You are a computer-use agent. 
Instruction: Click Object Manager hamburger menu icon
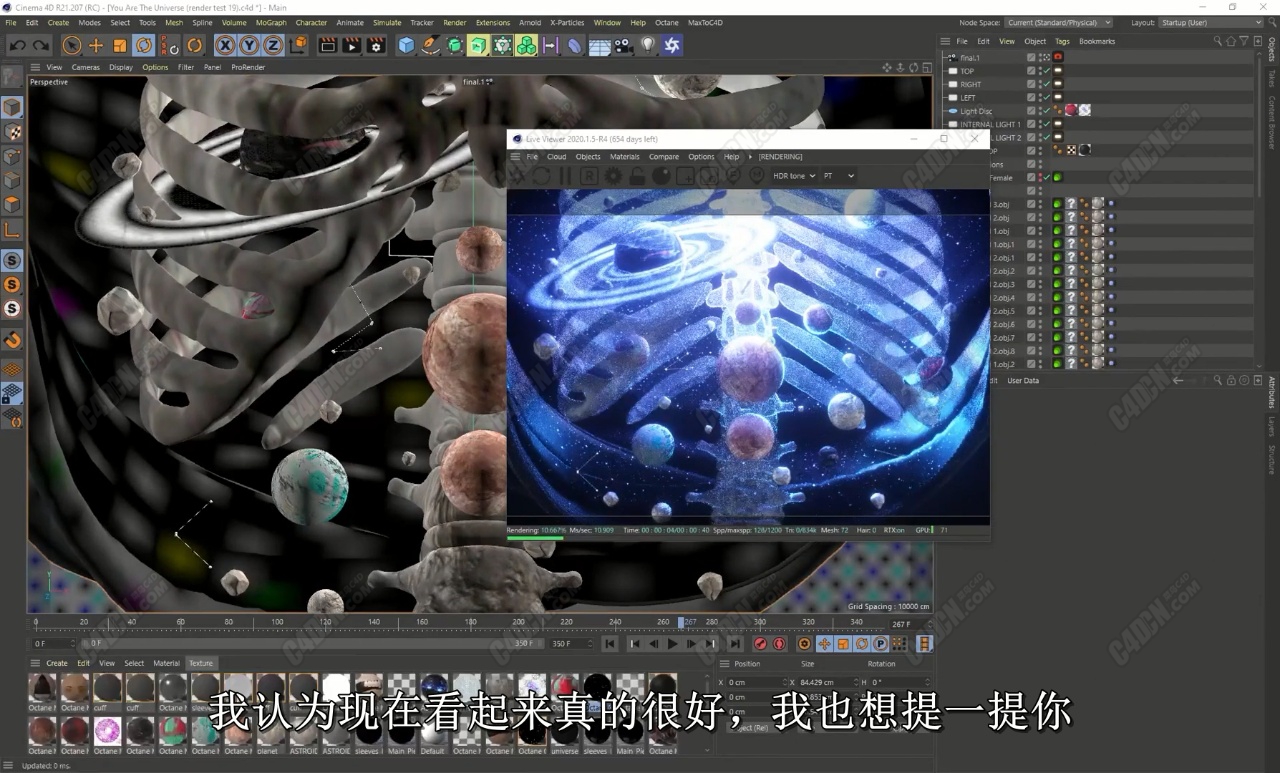946,41
